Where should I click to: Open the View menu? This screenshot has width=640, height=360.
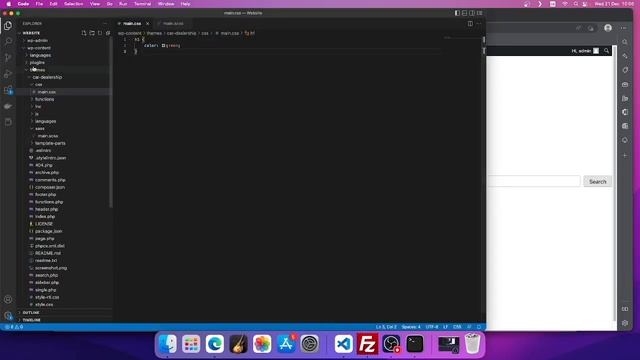(95, 4)
